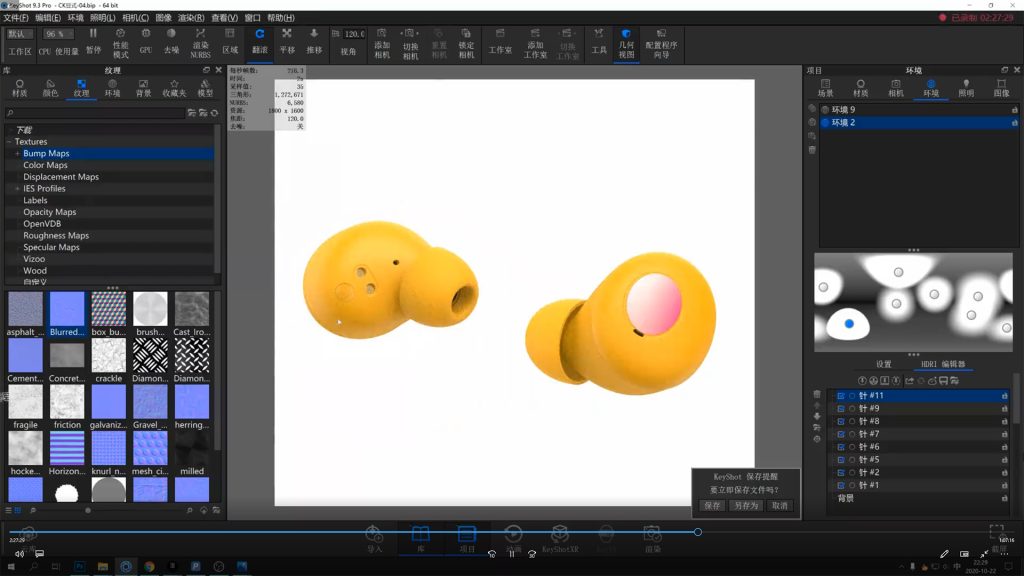
Task: Select the crackle texture thumbnail
Action: point(108,356)
